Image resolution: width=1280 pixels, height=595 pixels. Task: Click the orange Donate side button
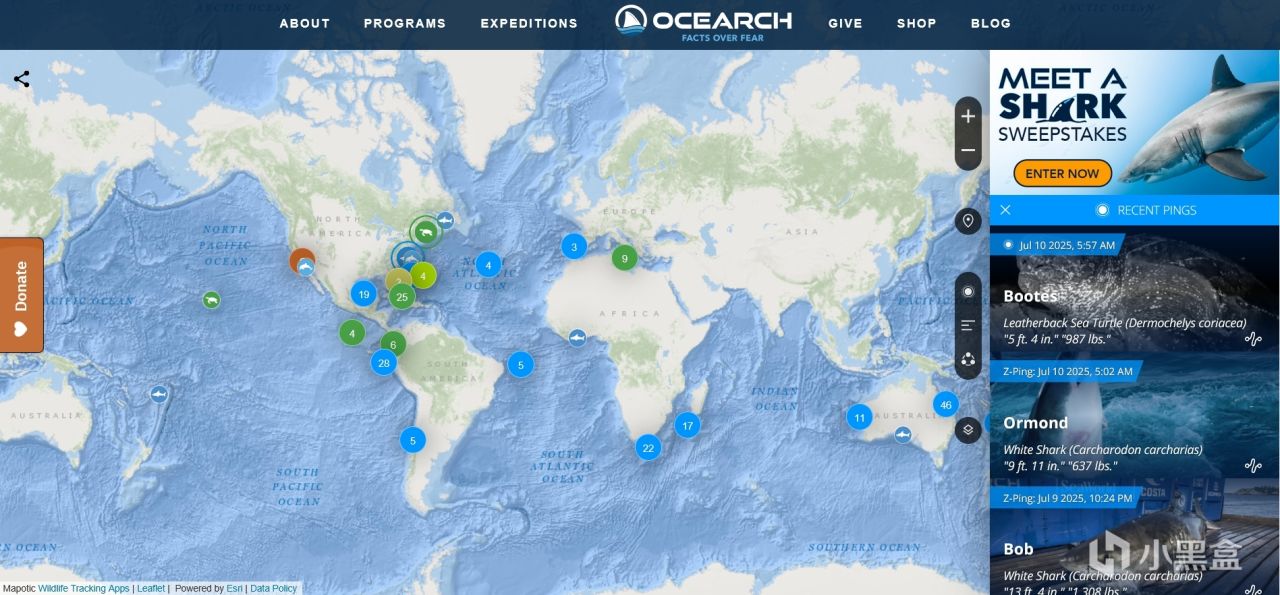(x=21, y=295)
